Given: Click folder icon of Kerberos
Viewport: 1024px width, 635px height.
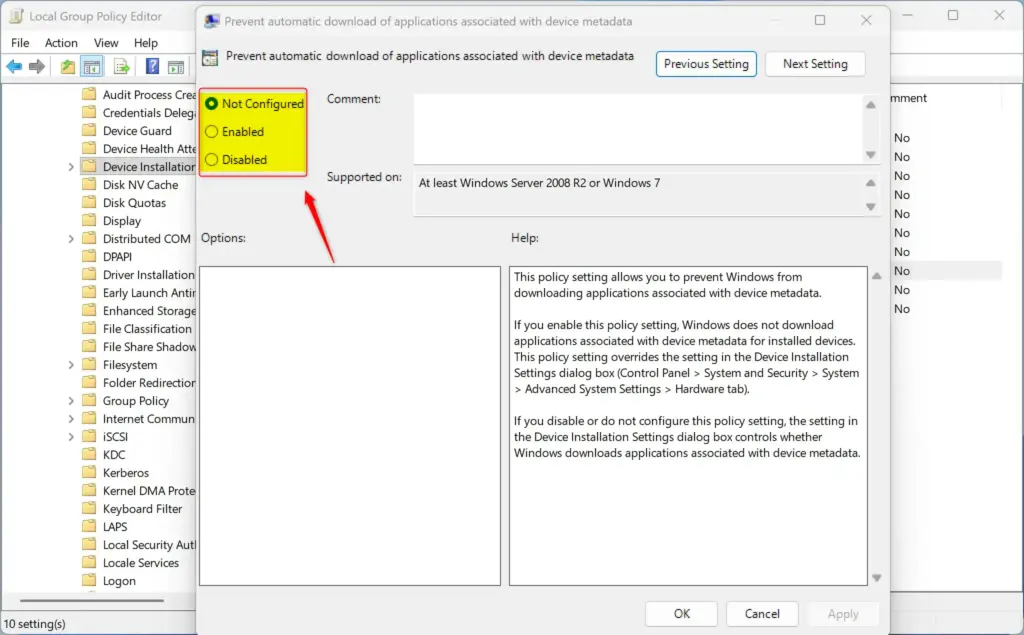Looking at the screenshot, I should [x=89, y=472].
